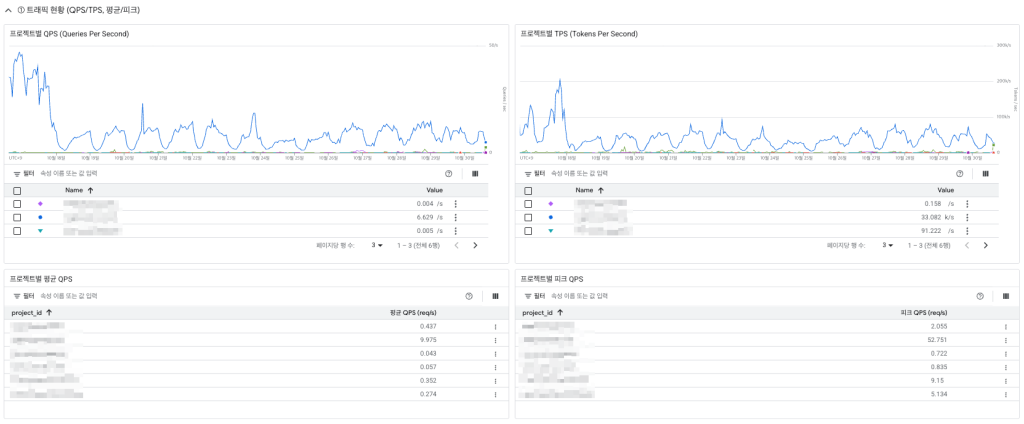Screen dimensions: 1024x424
Task: Open row menu for 피크 QPS 0.722
Action: coord(1006,353)
